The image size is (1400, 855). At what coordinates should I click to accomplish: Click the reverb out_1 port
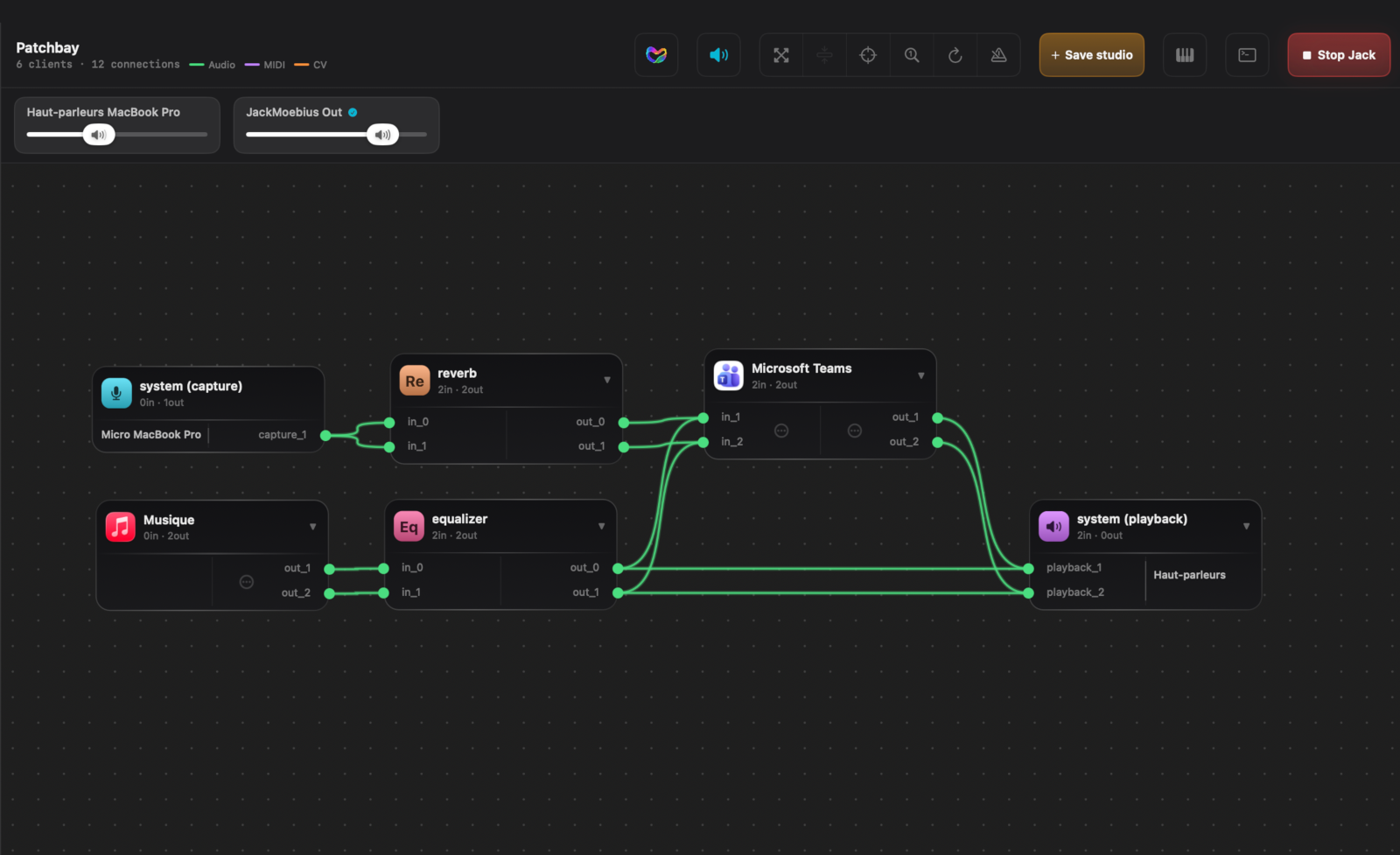coord(624,447)
